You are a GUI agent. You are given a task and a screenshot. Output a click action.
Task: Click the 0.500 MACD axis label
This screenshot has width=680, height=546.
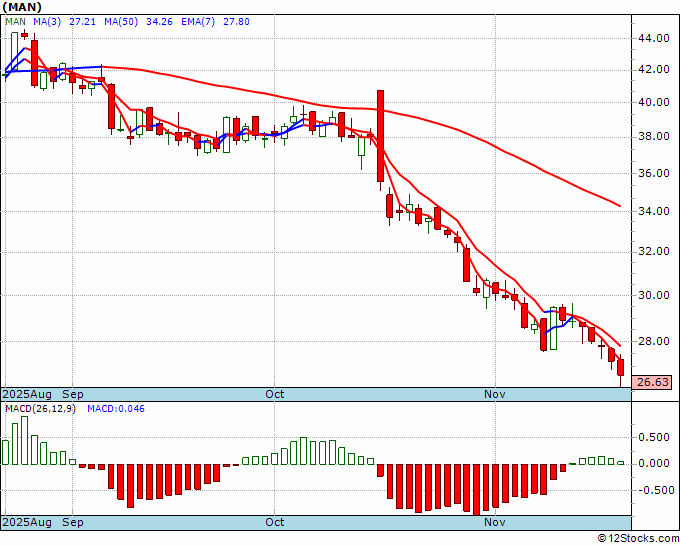pyautogui.click(x=654, y=438)
